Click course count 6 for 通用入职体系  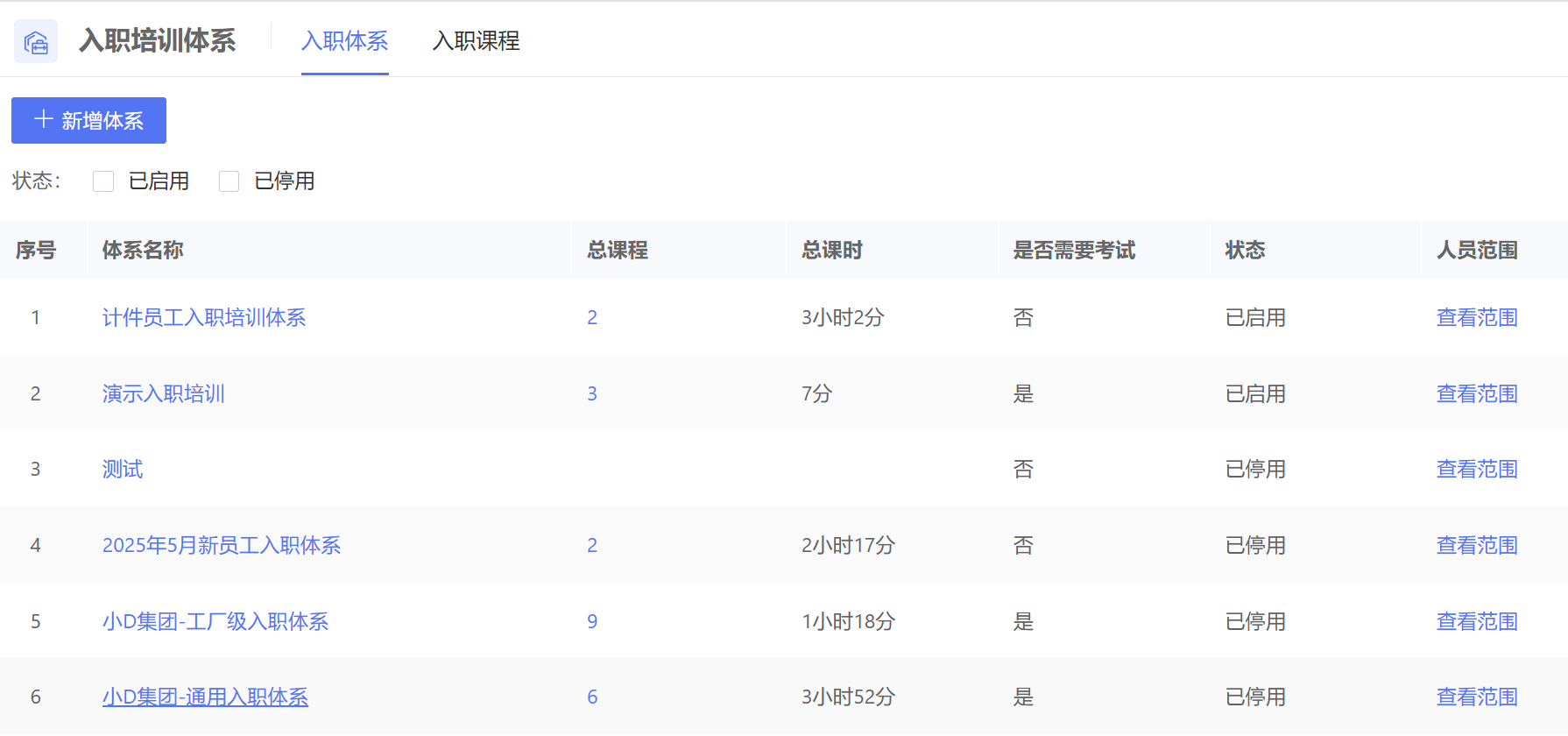click(592, 697)
